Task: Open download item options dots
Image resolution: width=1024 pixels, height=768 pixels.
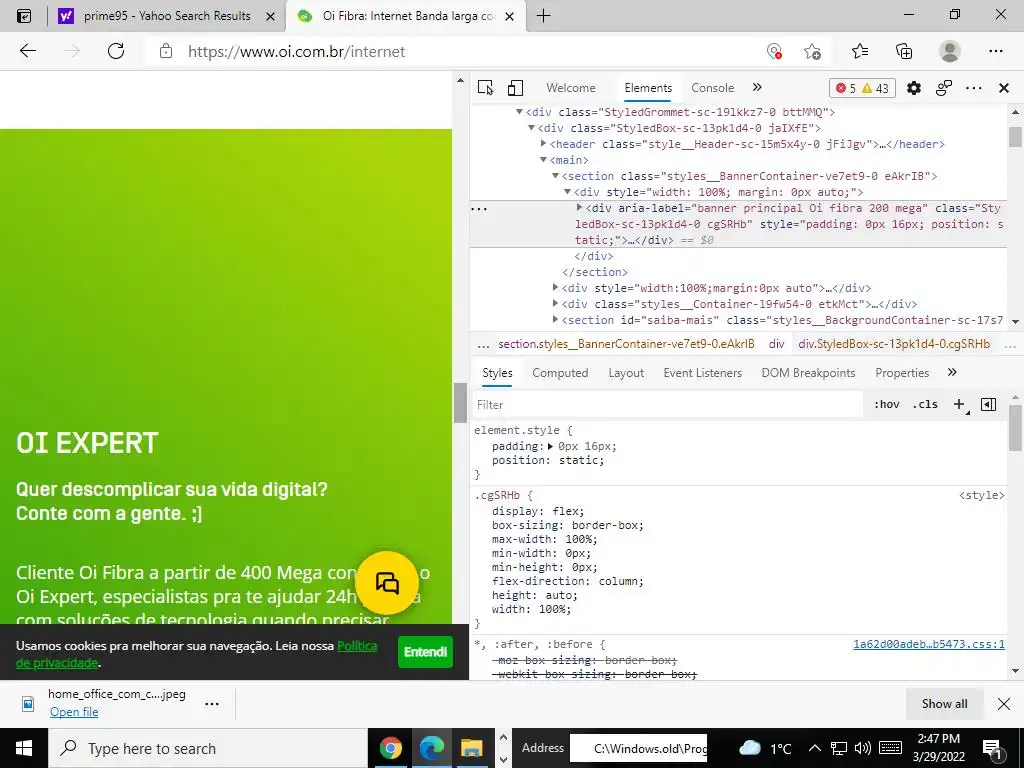Action: [212, 704]
